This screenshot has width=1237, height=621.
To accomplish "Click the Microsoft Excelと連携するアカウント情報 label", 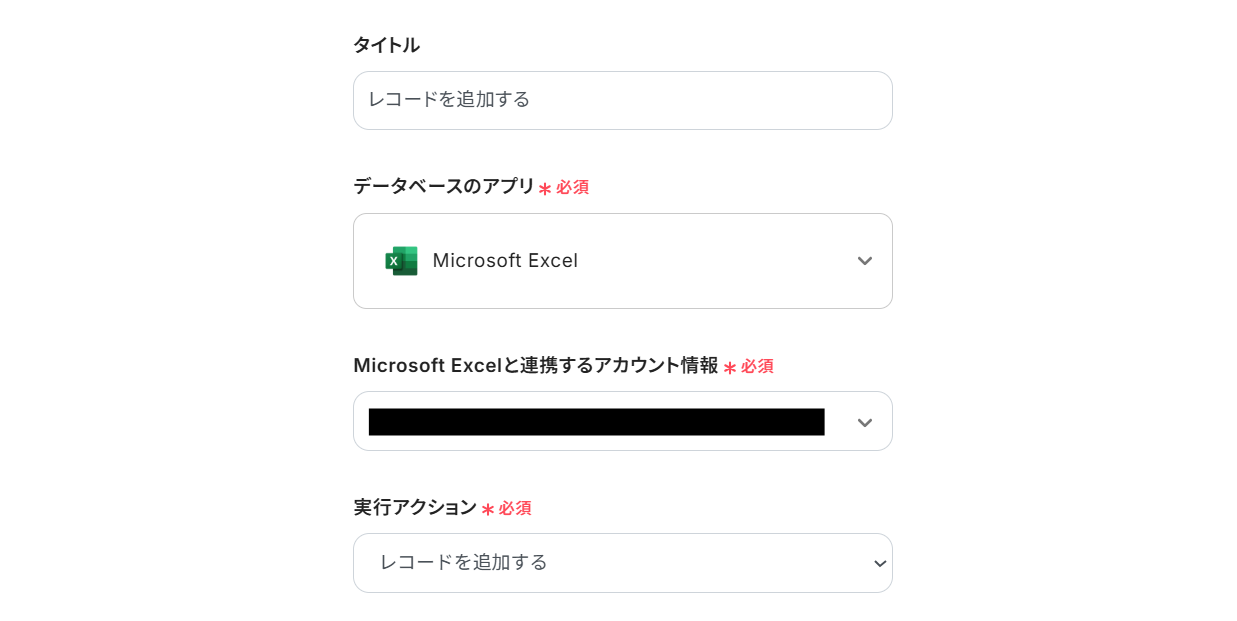I will [x=535, y=366].
